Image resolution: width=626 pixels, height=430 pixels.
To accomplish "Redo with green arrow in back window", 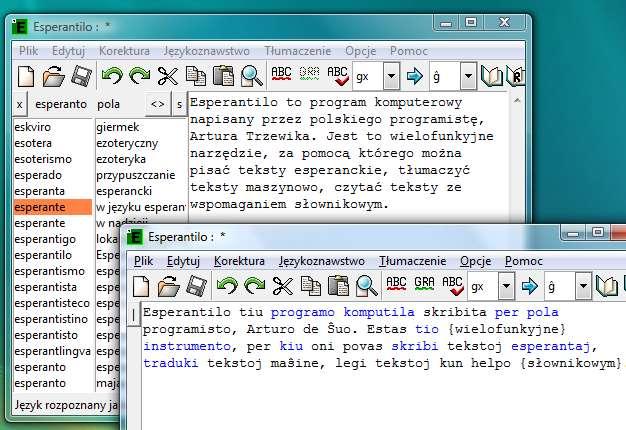I will [140, 75].
